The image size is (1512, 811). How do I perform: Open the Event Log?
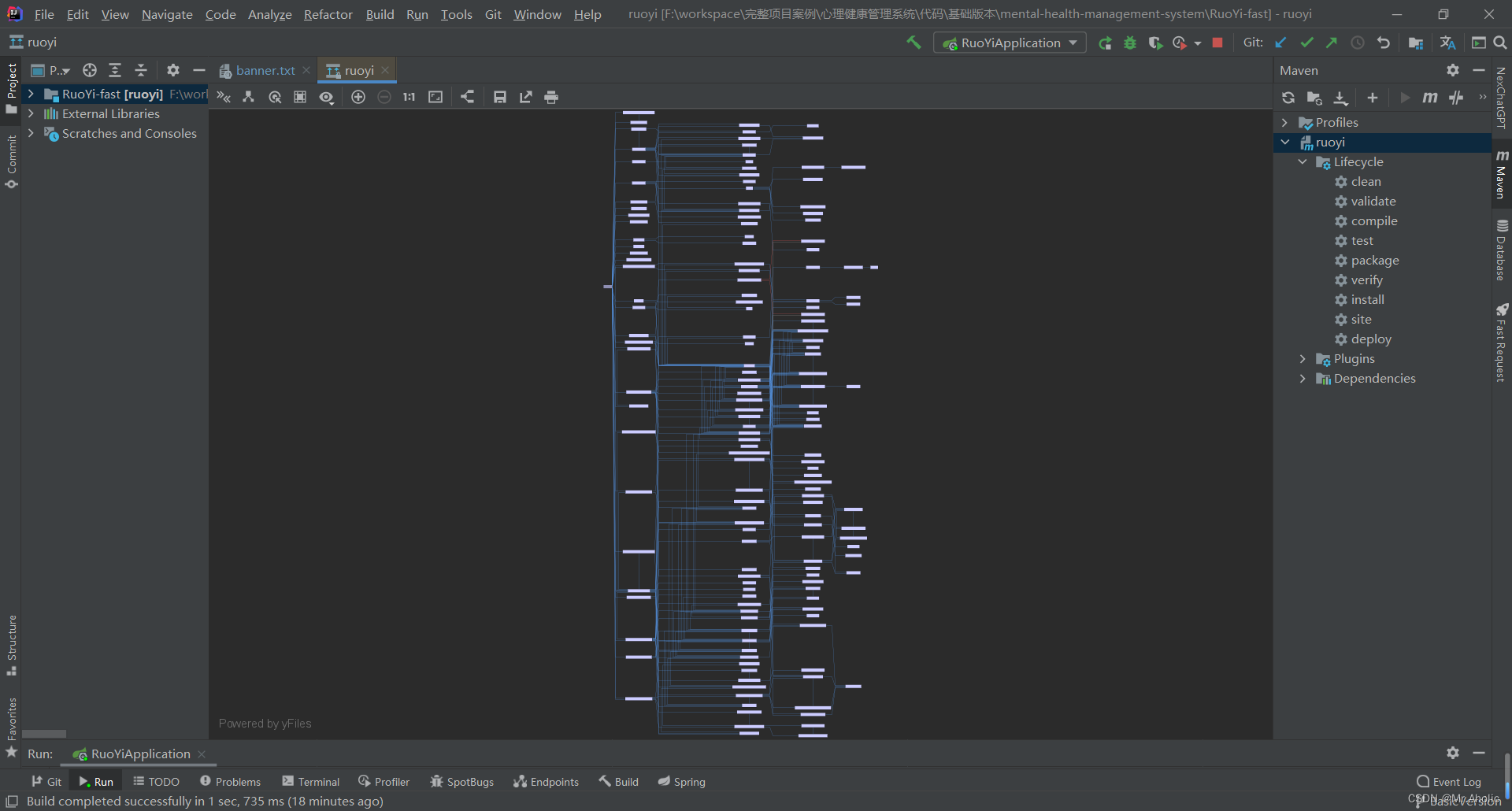point(1449,782)
